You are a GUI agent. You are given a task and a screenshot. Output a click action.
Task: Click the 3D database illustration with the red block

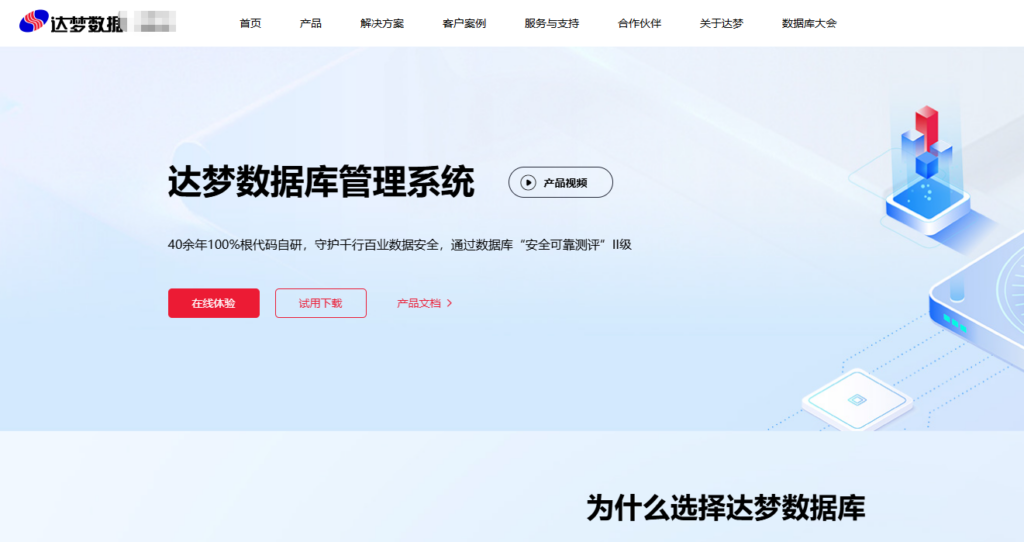(x=927, y=171)
